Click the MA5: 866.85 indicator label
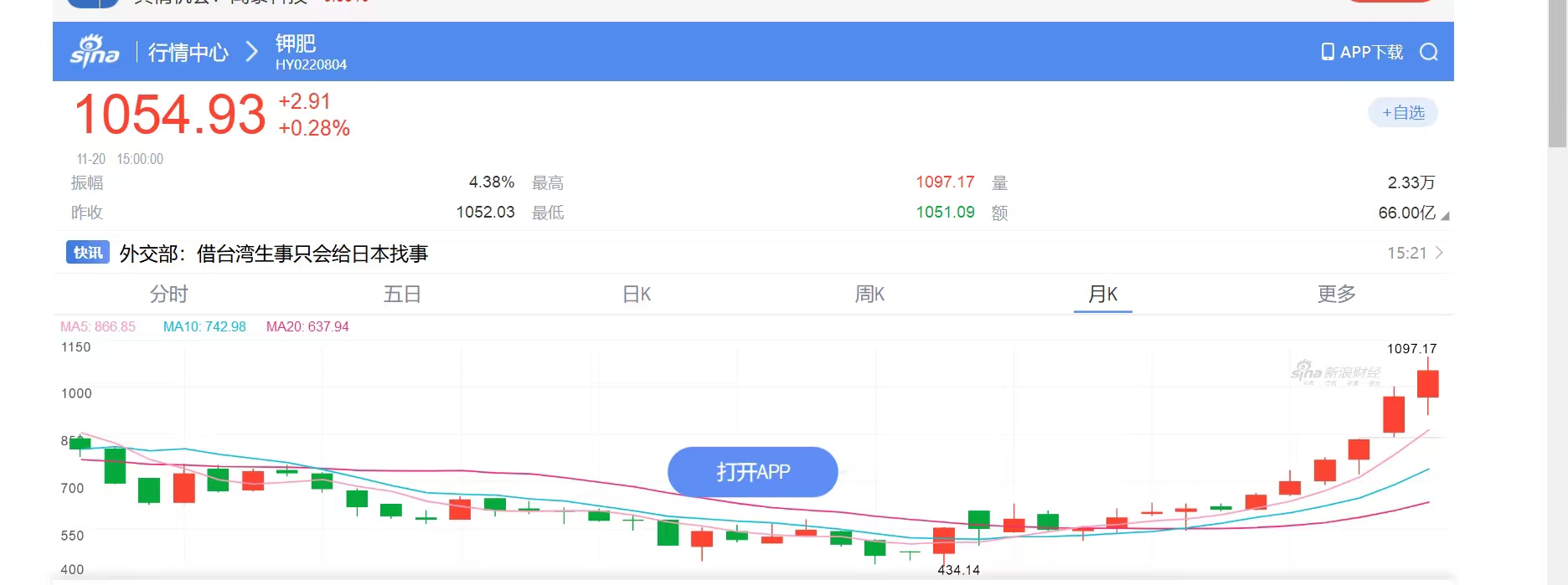Image resolution: width=1568 pixels, height=585 pixels. 98,327
